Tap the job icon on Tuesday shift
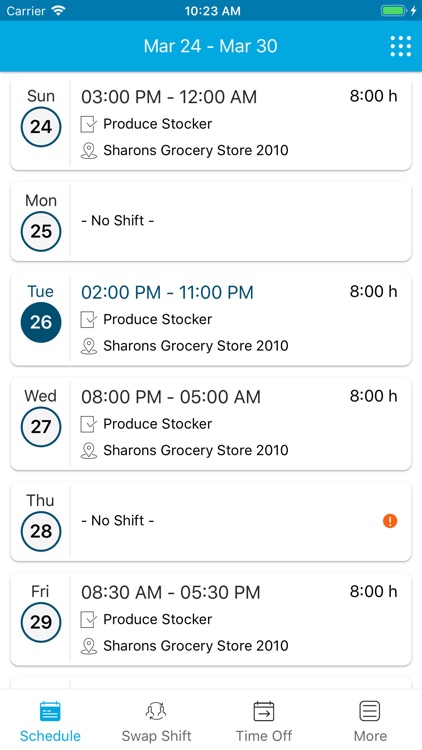422x750 pixels. click(x=89, y=320)
